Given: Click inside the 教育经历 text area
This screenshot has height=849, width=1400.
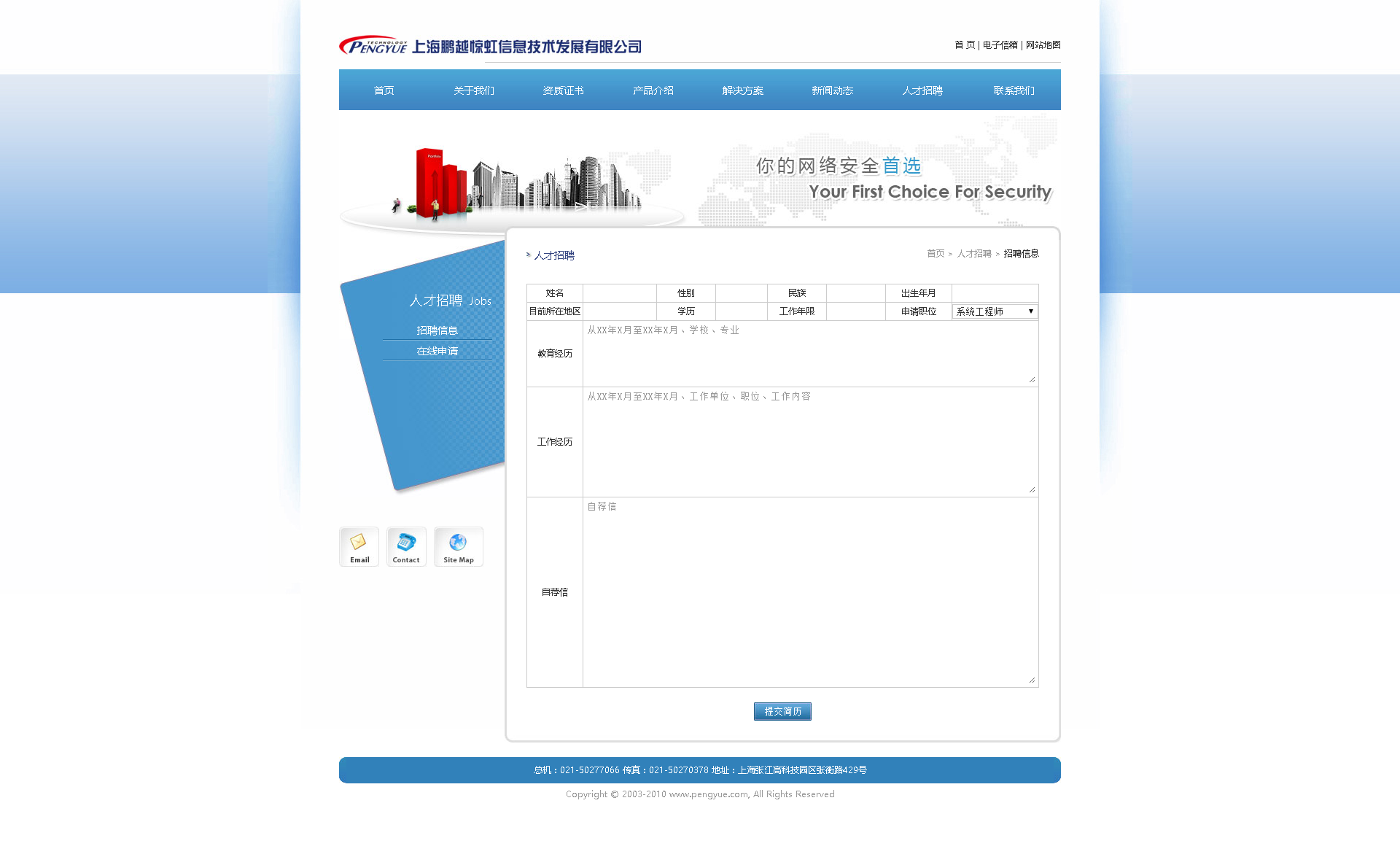Looking at the screenshot, I should coord(809,354).
